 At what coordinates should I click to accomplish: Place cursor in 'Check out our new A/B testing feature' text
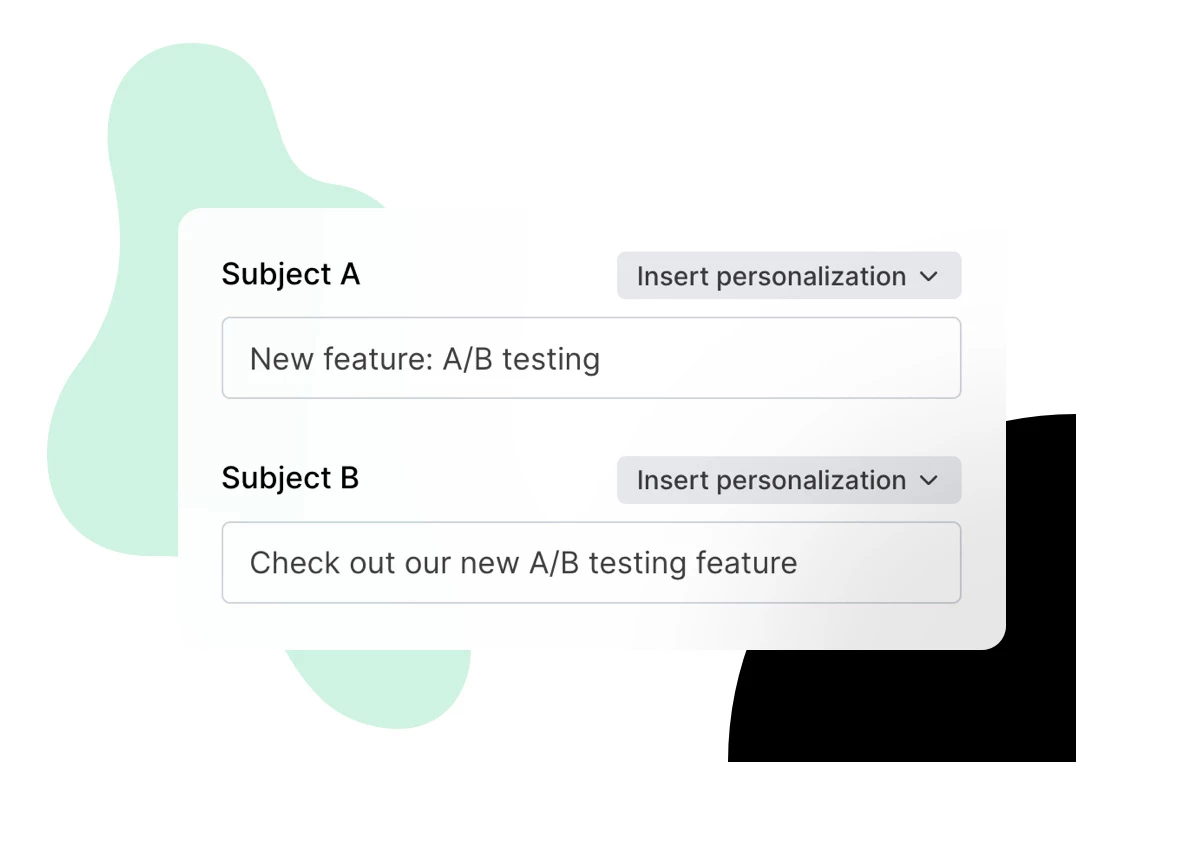coord(522,563)
